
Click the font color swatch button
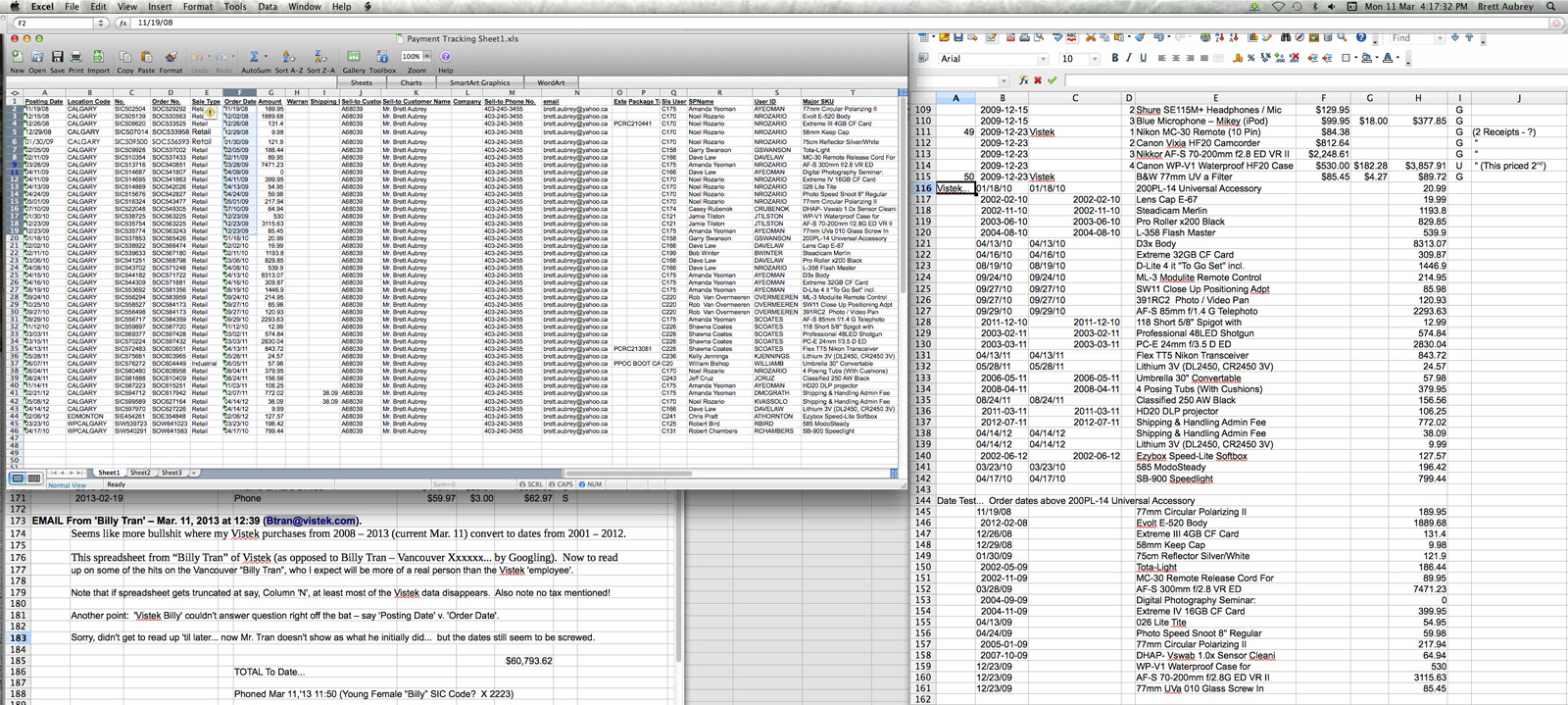(1388, 59)
